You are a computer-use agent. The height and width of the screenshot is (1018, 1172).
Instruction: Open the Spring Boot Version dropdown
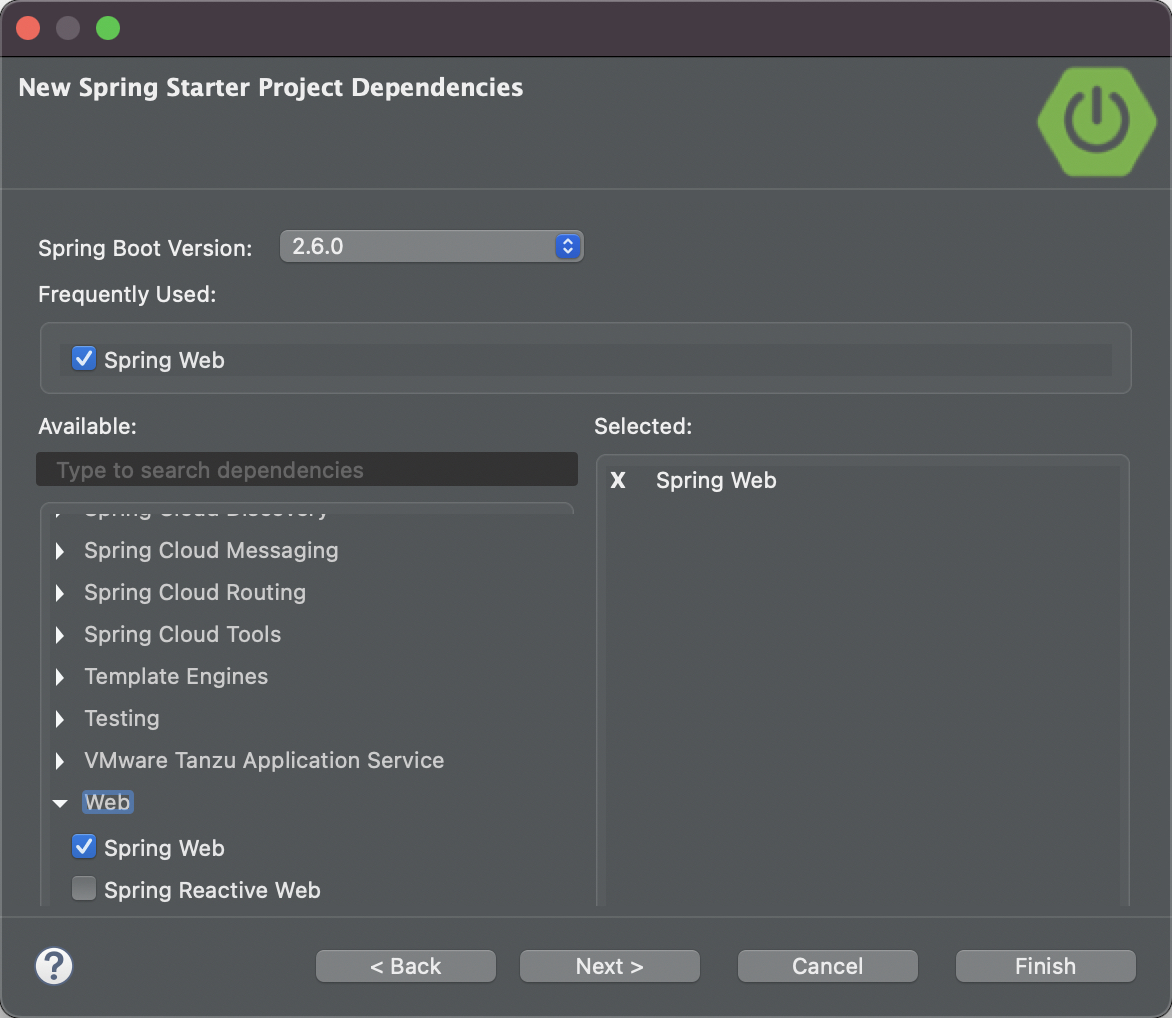click(431, 247)
